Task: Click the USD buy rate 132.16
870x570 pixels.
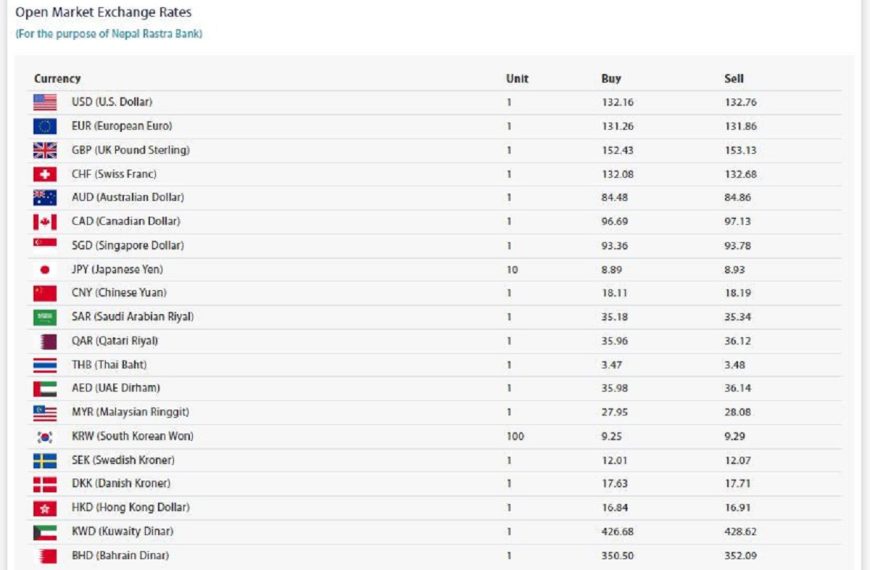Action: coord(618,102)
